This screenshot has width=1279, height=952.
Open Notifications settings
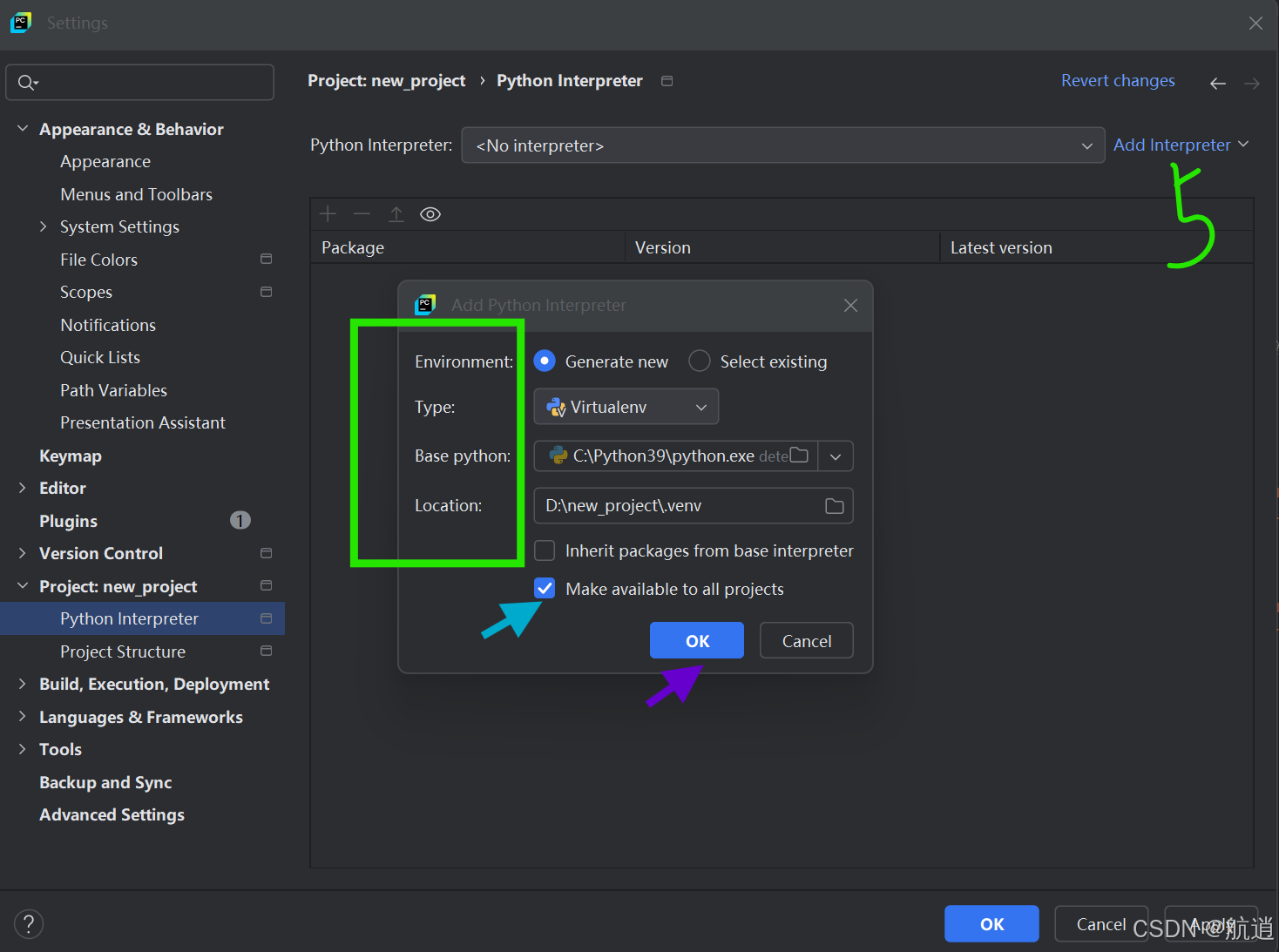108,325
